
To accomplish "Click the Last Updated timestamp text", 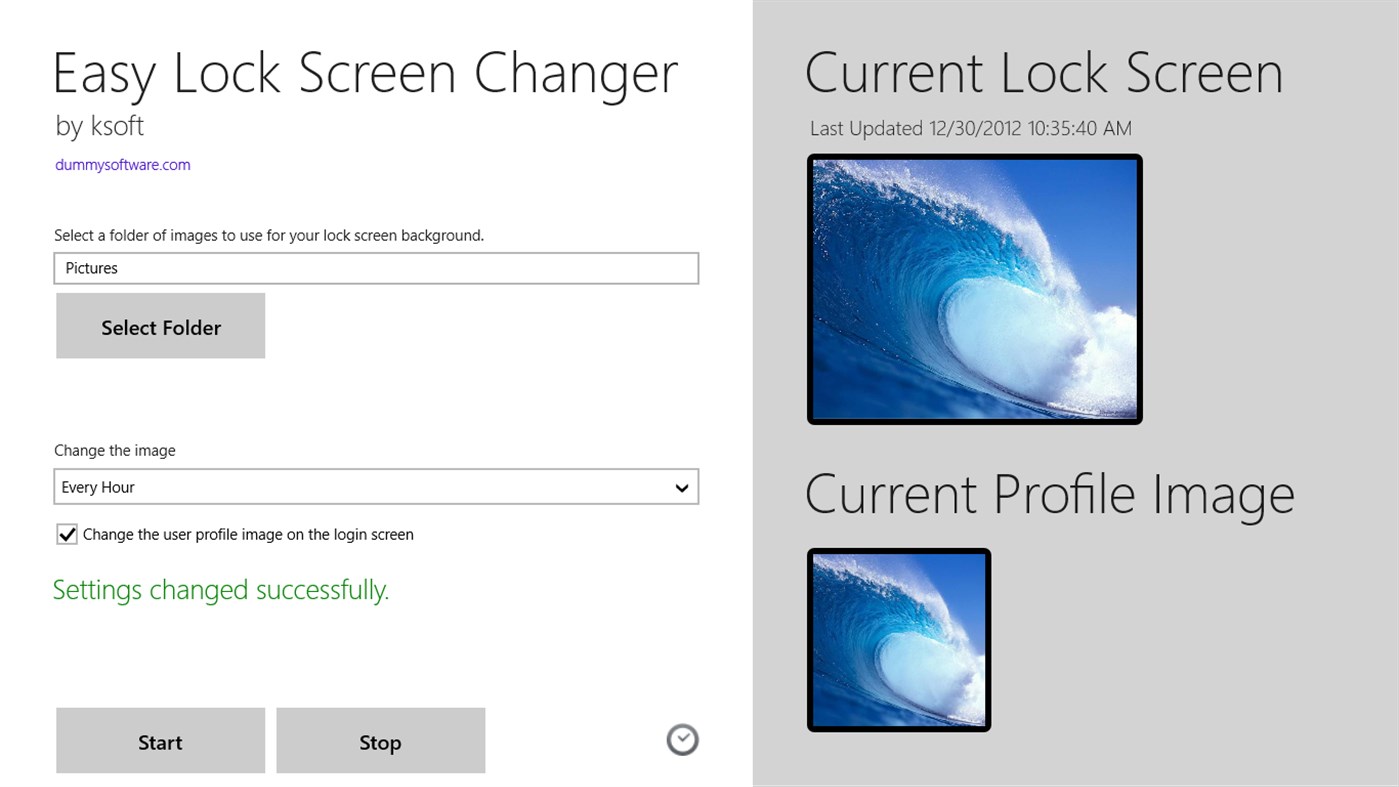I will tap(970, 128).
